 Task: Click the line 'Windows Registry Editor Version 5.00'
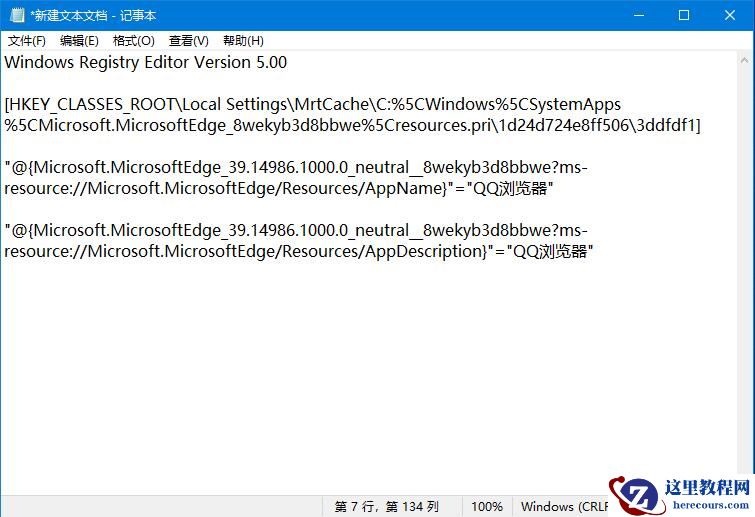click(x=146, y=63)
